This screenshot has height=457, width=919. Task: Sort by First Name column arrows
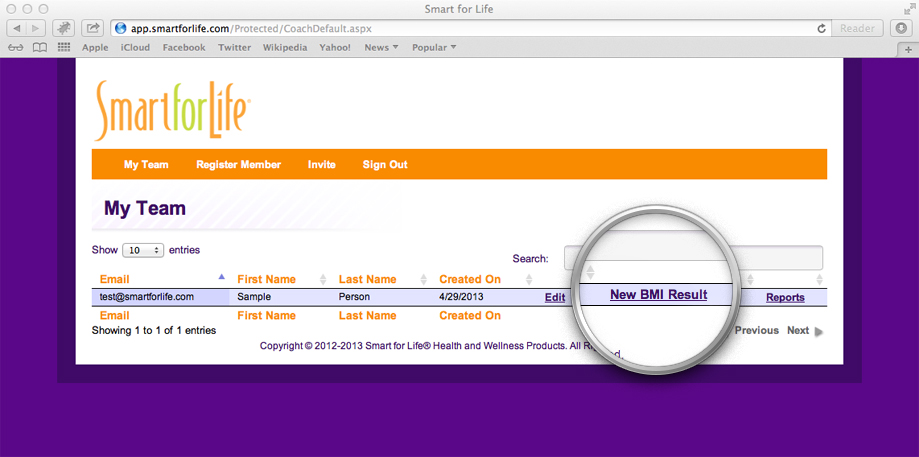322,279
